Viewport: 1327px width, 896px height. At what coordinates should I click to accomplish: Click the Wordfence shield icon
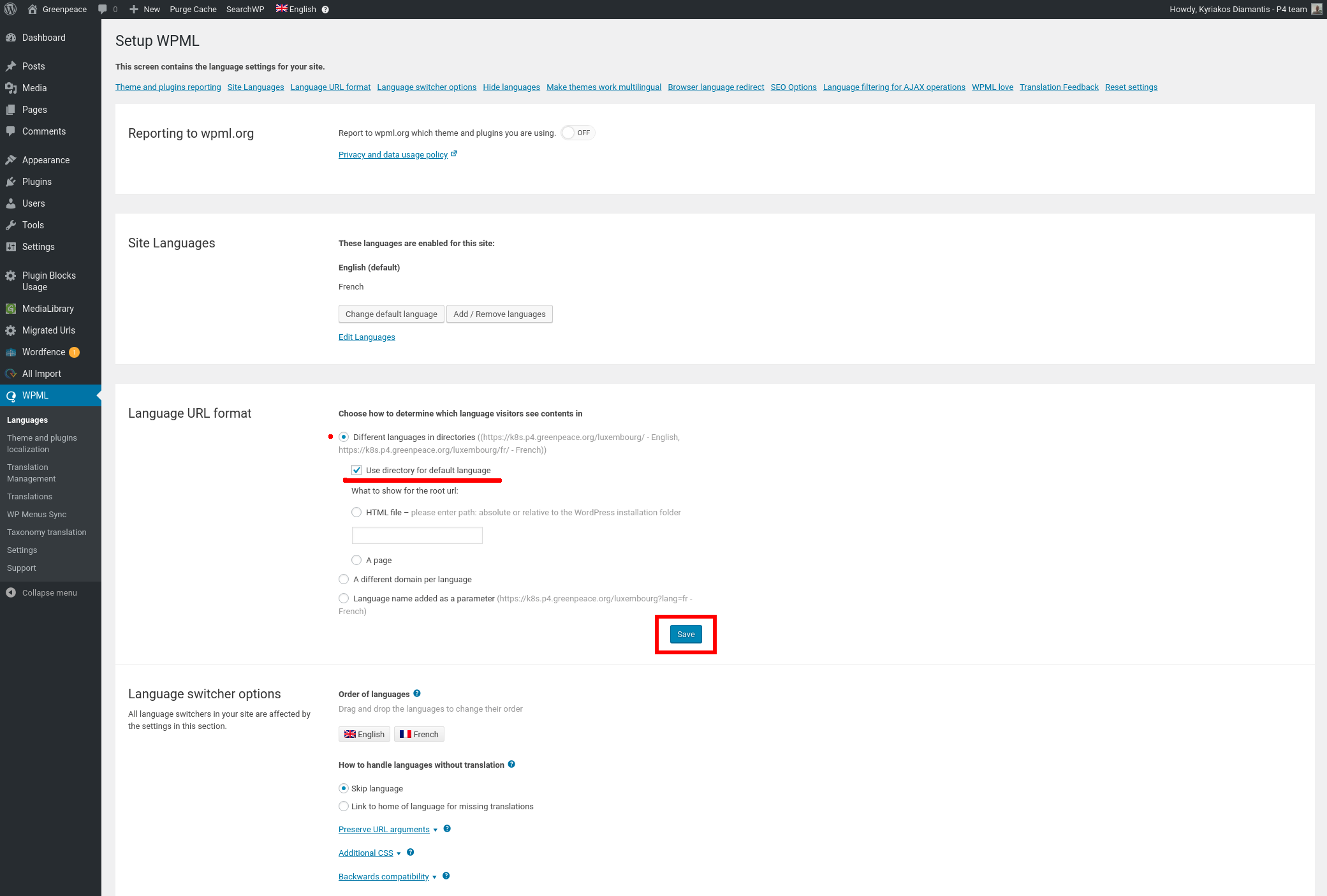coord(11,352)
